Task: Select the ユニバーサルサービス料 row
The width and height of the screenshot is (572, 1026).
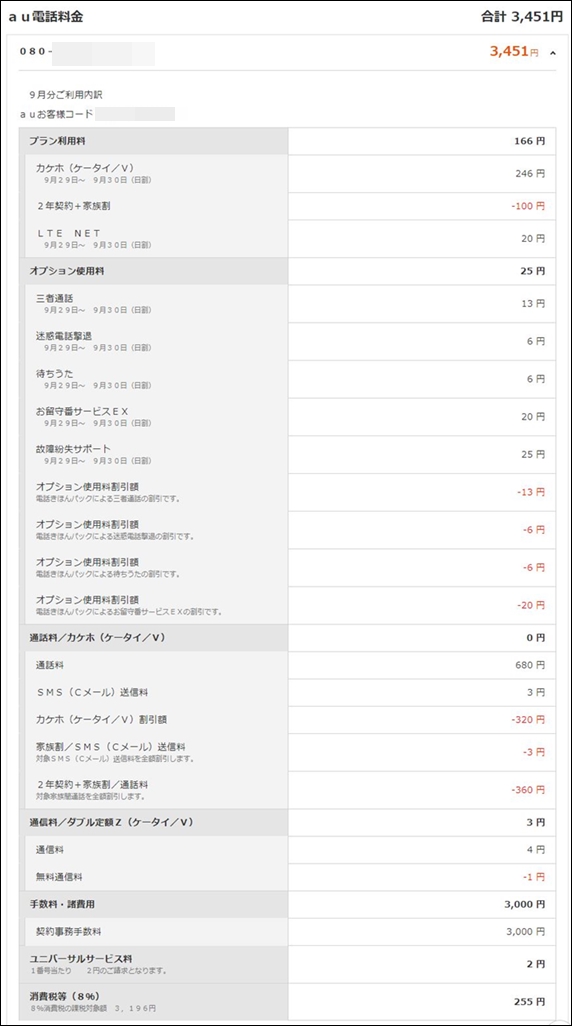Action: 287,964
